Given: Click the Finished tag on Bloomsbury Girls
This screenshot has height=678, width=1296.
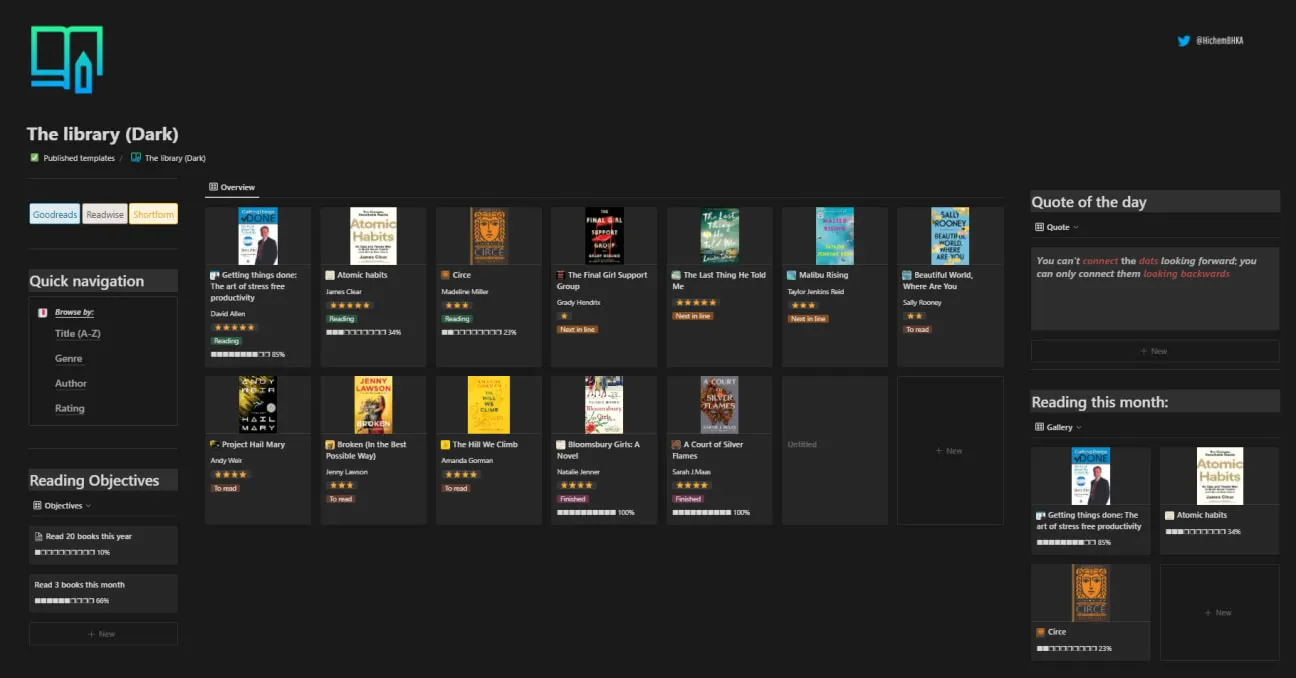Looking at the screenshot, I should tap(573, 499).
